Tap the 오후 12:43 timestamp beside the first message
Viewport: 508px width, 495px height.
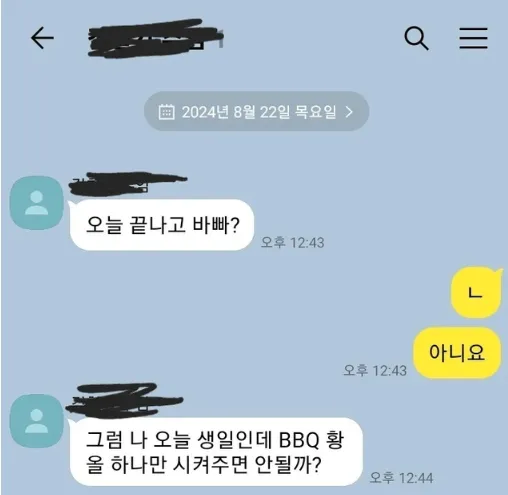pos(292,242)
